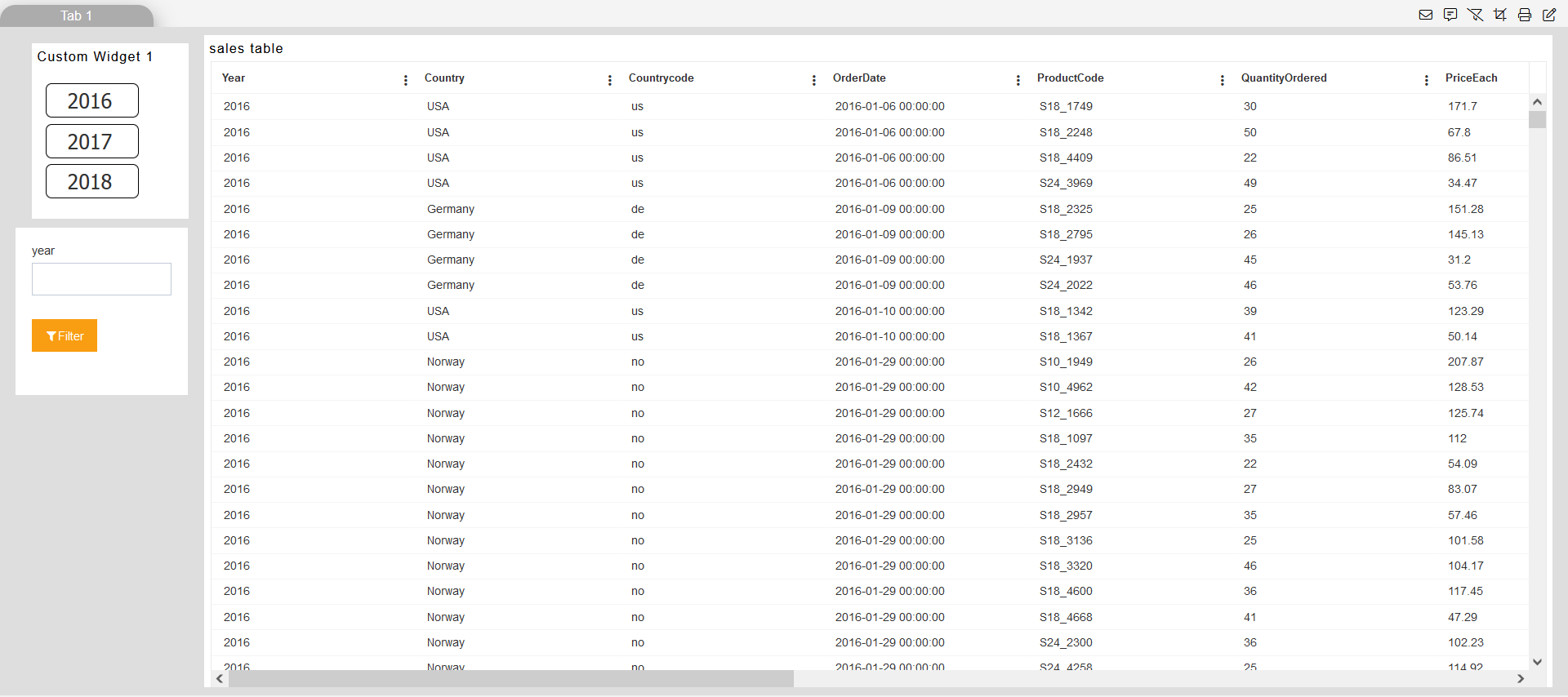Select product code S18_4600 cell
This screenshot has height=697, width=1568.
pyautogui.click(x=1066, y=591)
